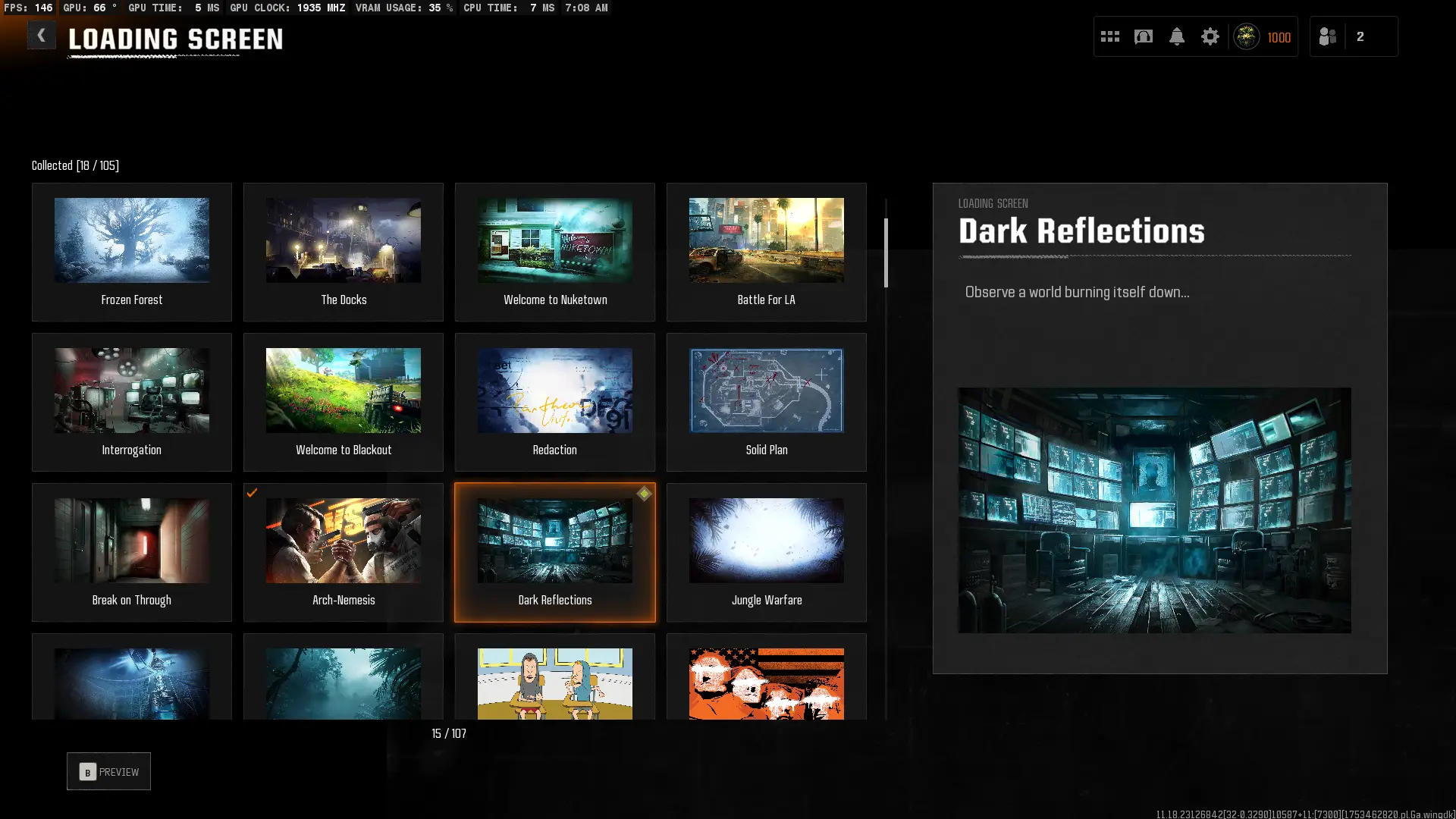Pick the Solid Plan loading screen

(766, 402)
